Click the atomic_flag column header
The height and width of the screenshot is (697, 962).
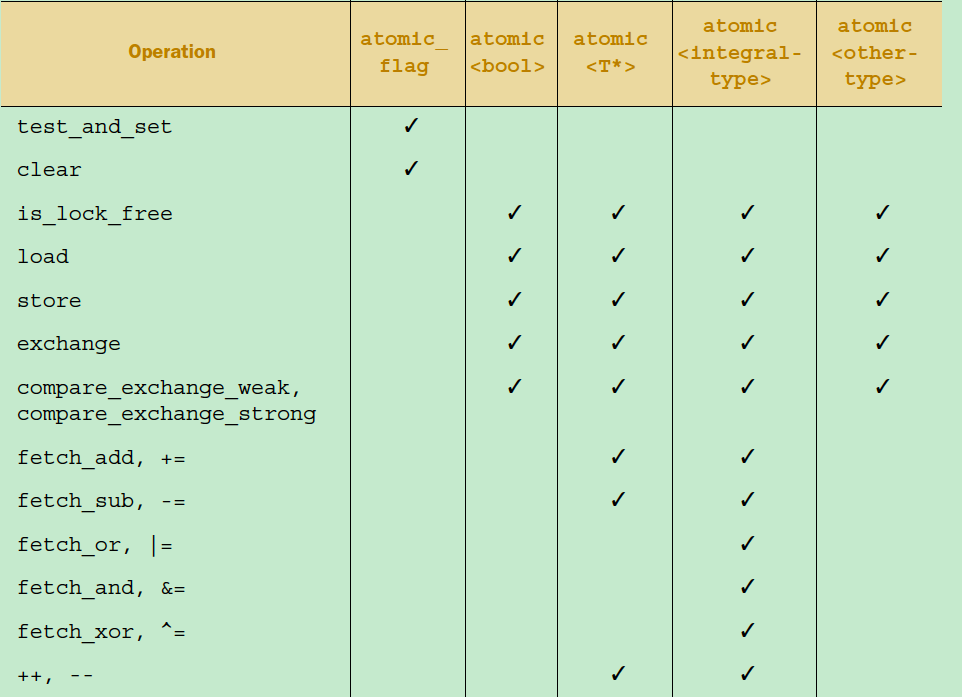[404, 53]
